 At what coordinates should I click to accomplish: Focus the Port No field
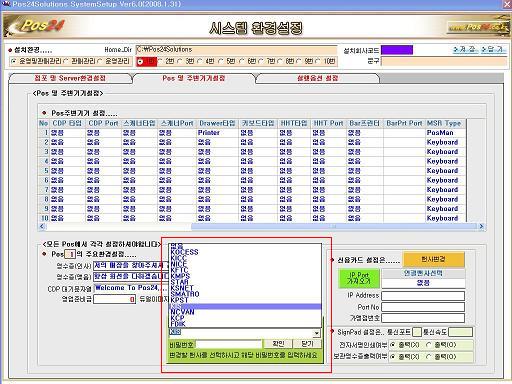423,307
